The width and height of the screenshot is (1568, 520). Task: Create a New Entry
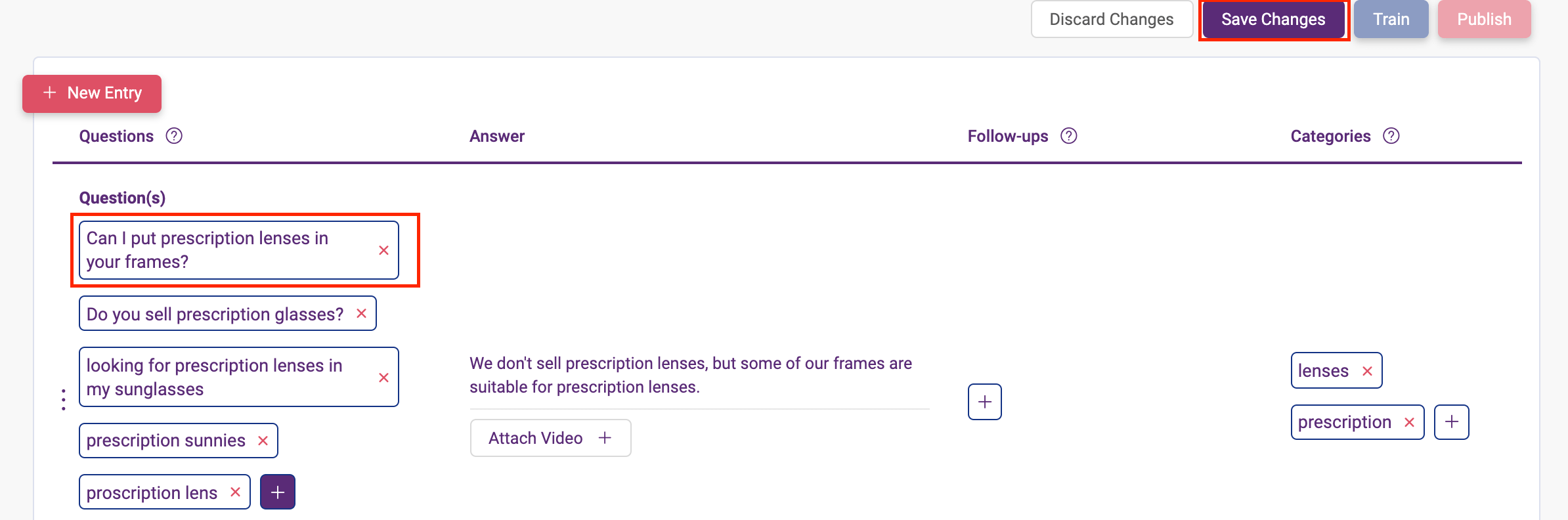(x=92, y=93)
